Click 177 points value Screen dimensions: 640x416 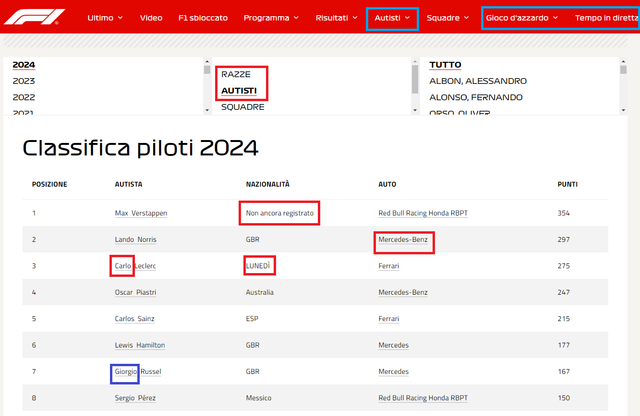pos(564,345)
